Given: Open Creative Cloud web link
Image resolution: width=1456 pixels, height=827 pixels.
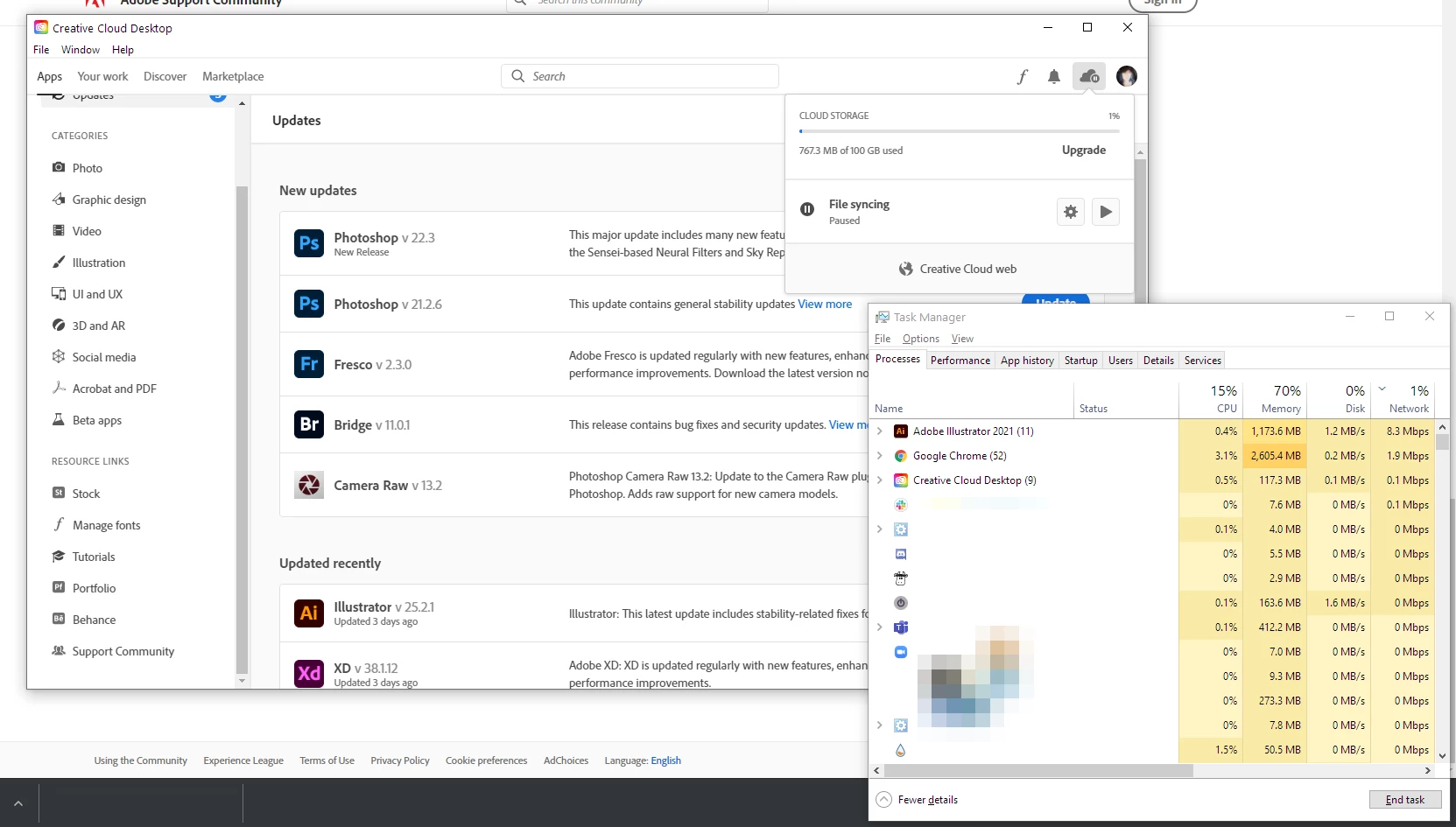Looking at the screenshot, I should [x=959, y=269].
